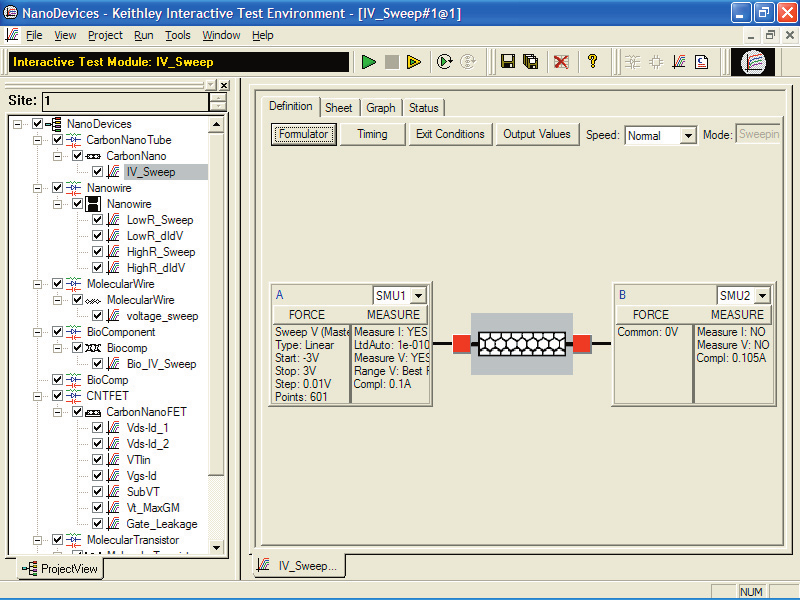Click the Timing button

coord(371,134)
